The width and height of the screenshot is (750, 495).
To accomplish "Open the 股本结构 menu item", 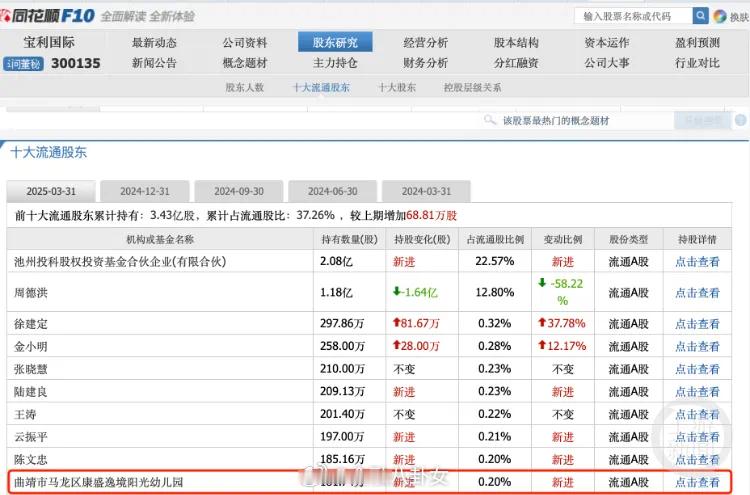I will point(516,43).
